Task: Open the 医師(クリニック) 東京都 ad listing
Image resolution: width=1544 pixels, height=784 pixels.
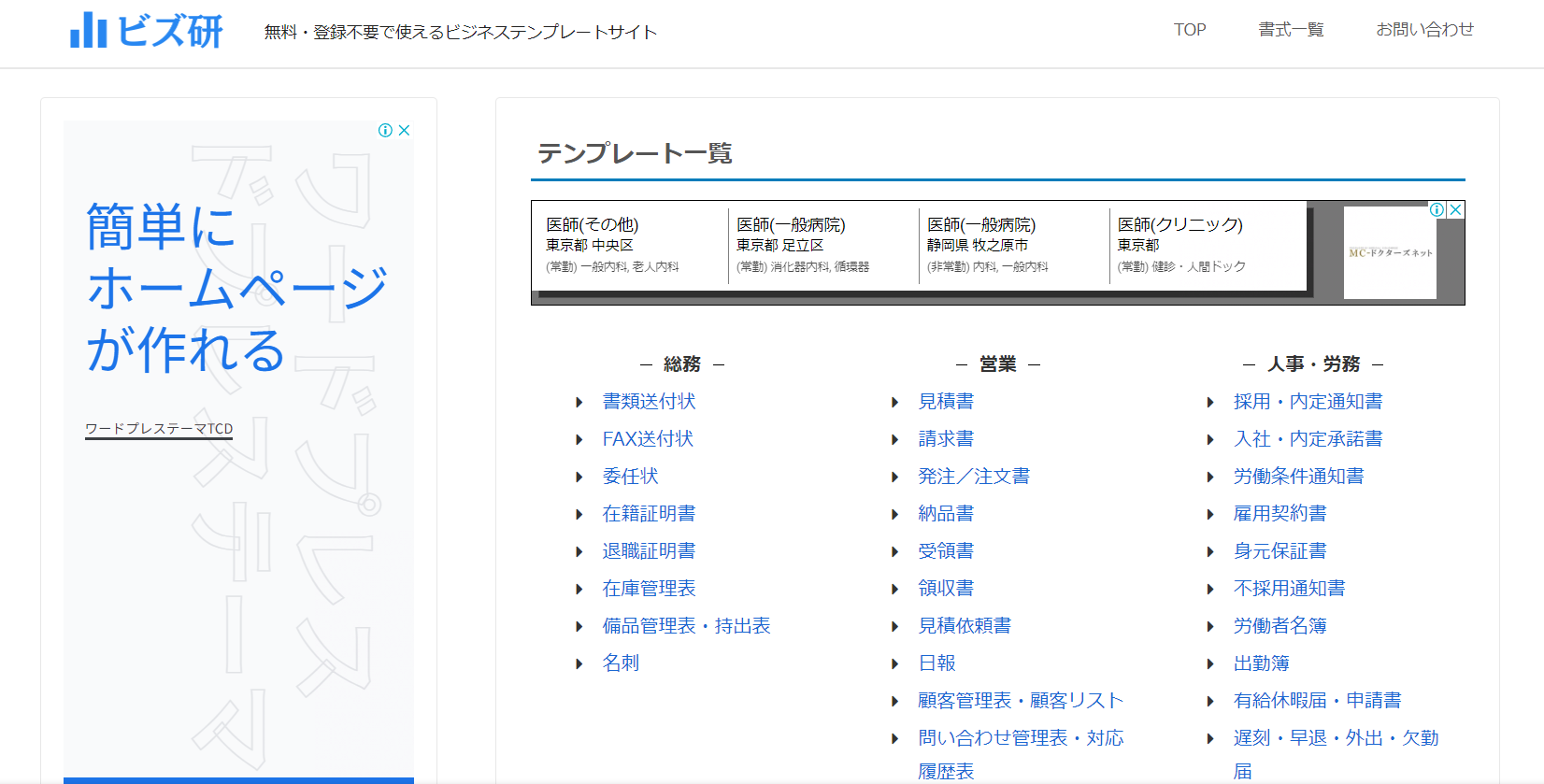Action: pyautogui.click(x=1206, y=246)
